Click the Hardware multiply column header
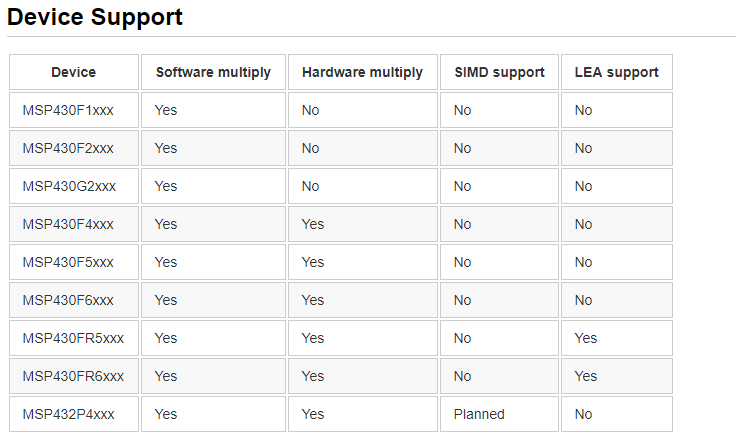 point(362,72)
